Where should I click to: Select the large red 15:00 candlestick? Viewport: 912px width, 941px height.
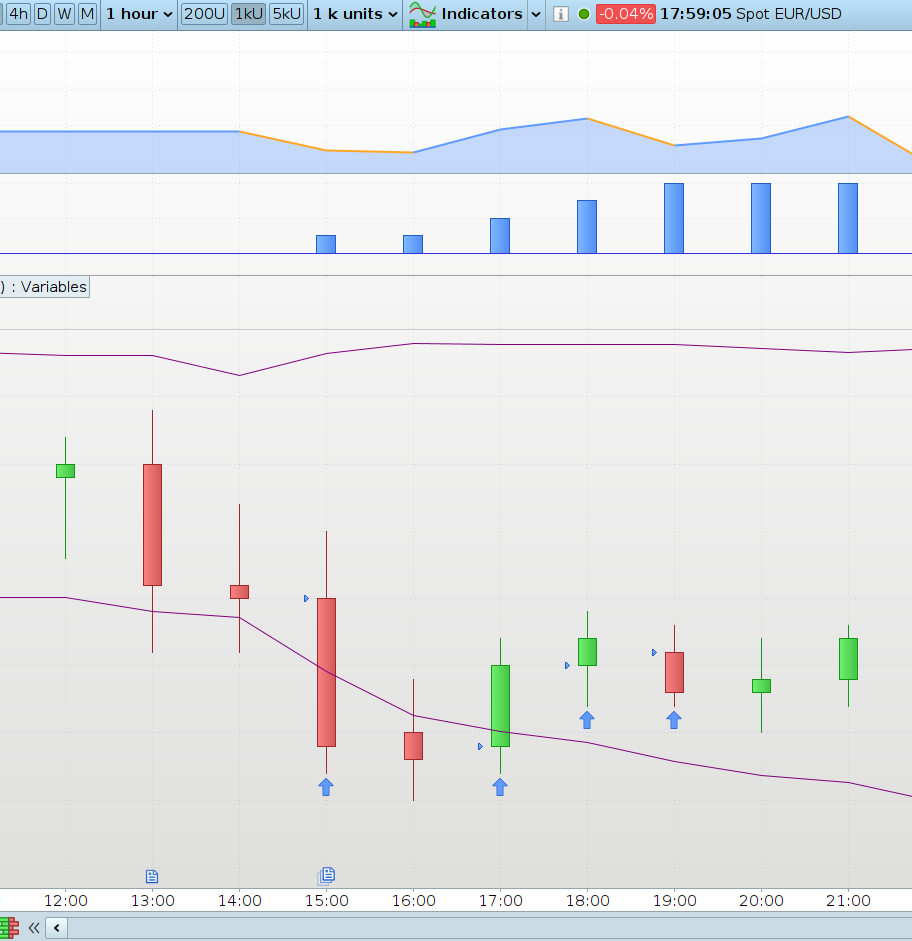(x=326, y=672)
